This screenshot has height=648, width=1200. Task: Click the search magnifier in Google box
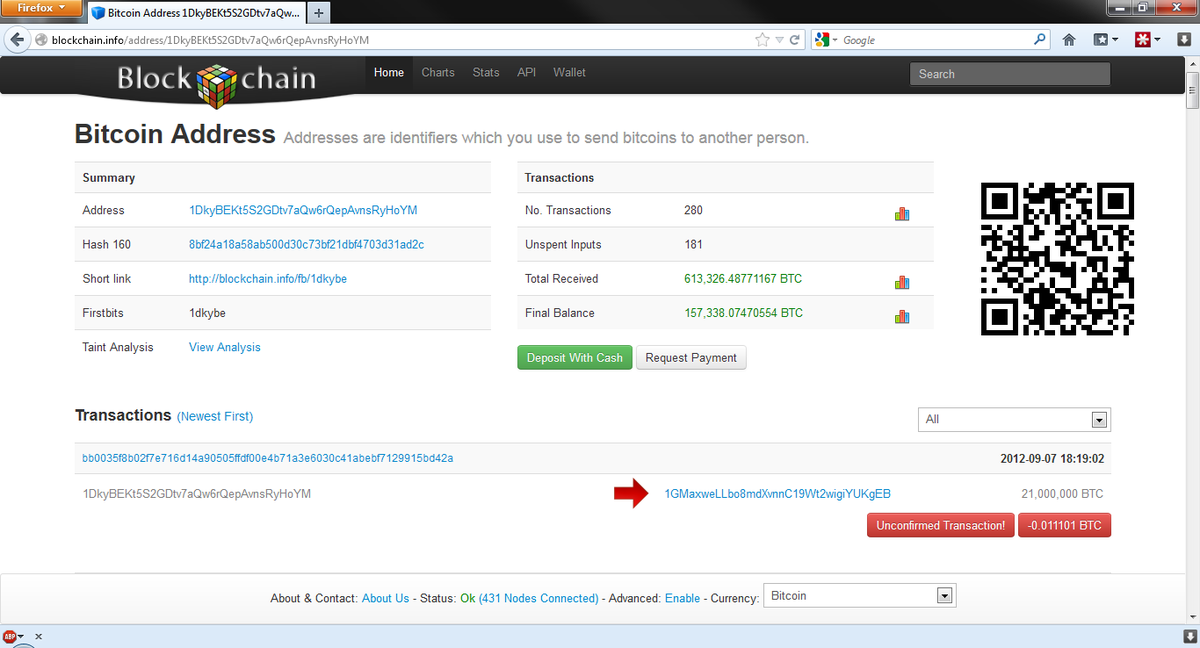click(x=1040, y=40)
